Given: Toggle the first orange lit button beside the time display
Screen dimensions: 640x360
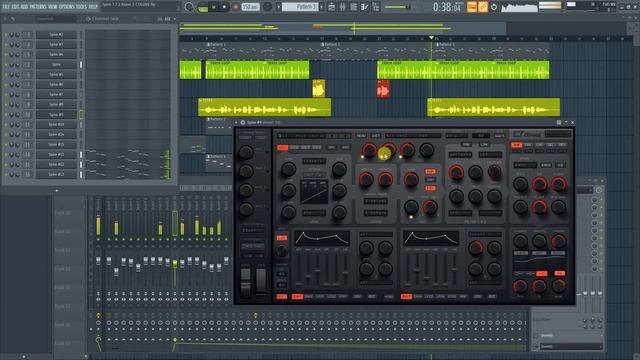Looking at the screenshot, I should click(x=472, y=7).
